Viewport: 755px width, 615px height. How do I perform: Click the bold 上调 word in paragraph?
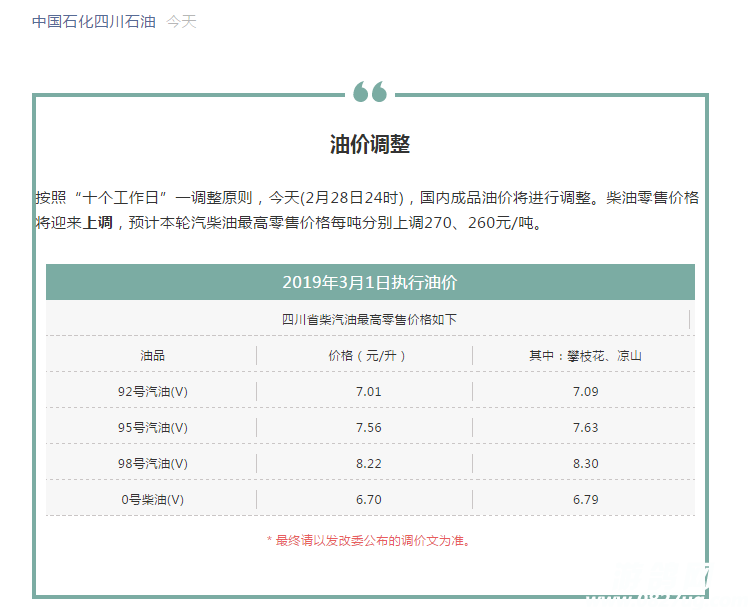tap(96, 223)
